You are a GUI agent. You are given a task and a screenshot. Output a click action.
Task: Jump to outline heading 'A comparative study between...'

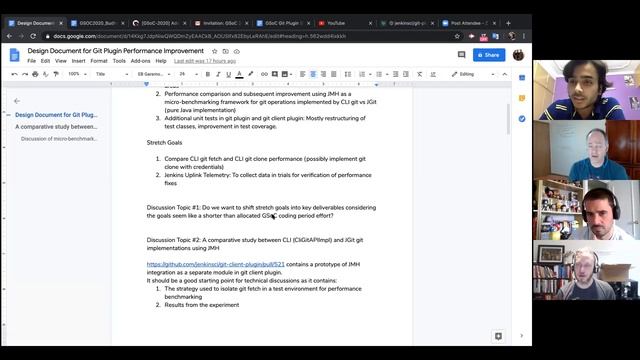tap(56, 127)
